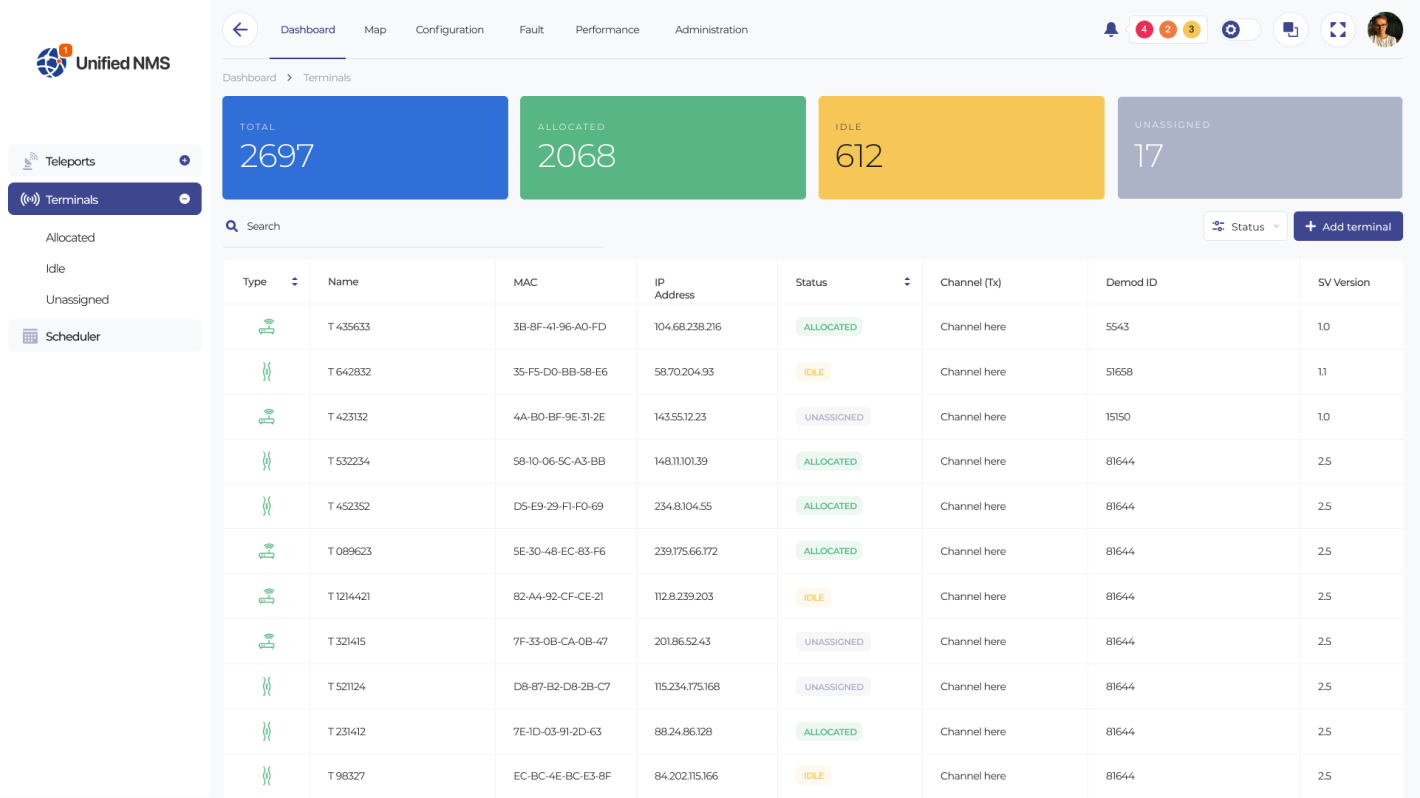1420x798 pixels.
Task: Click the red badge showing 4 alerts
Action: (1144, 29)
